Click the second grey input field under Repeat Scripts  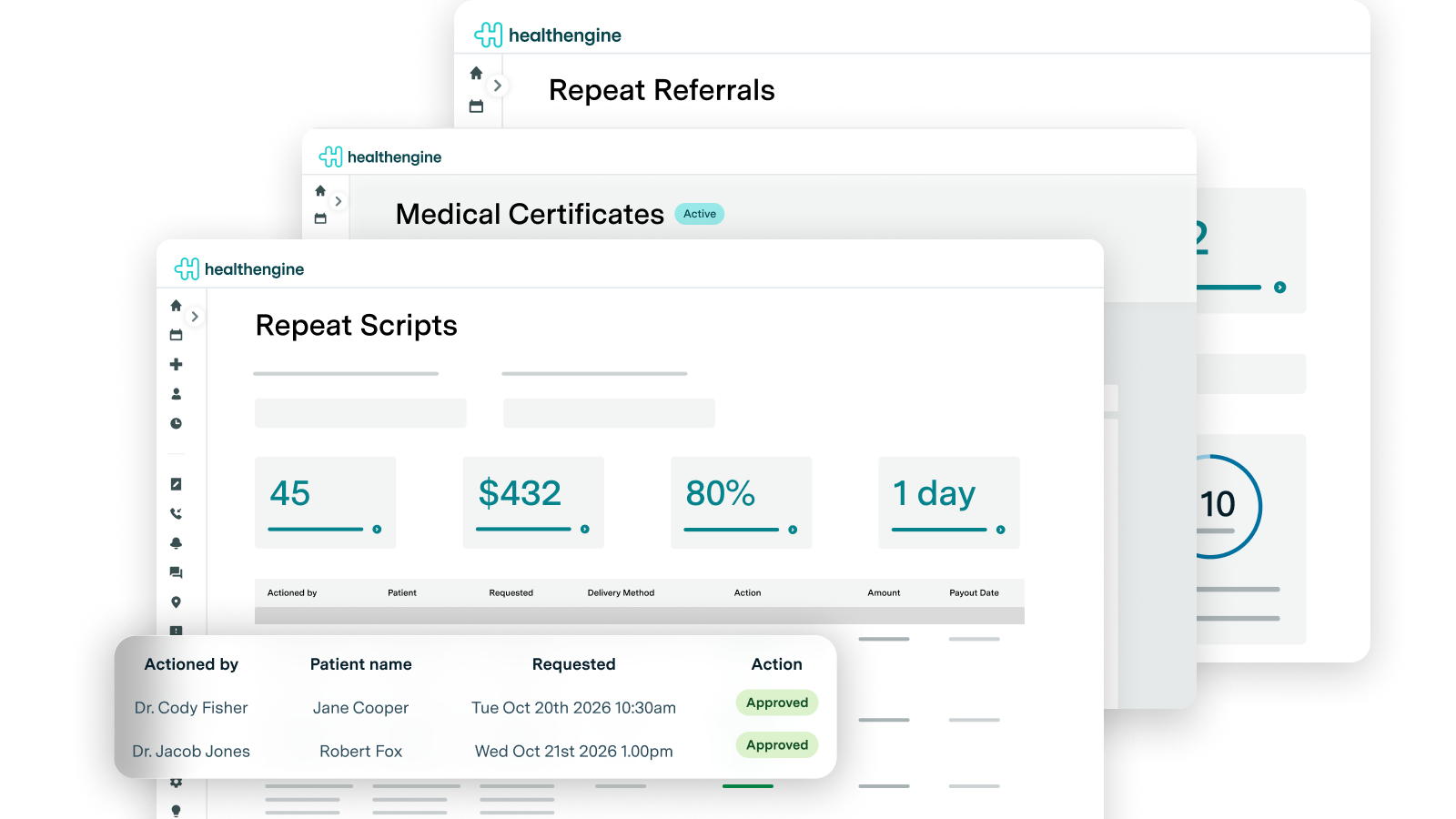click(609, 413)
